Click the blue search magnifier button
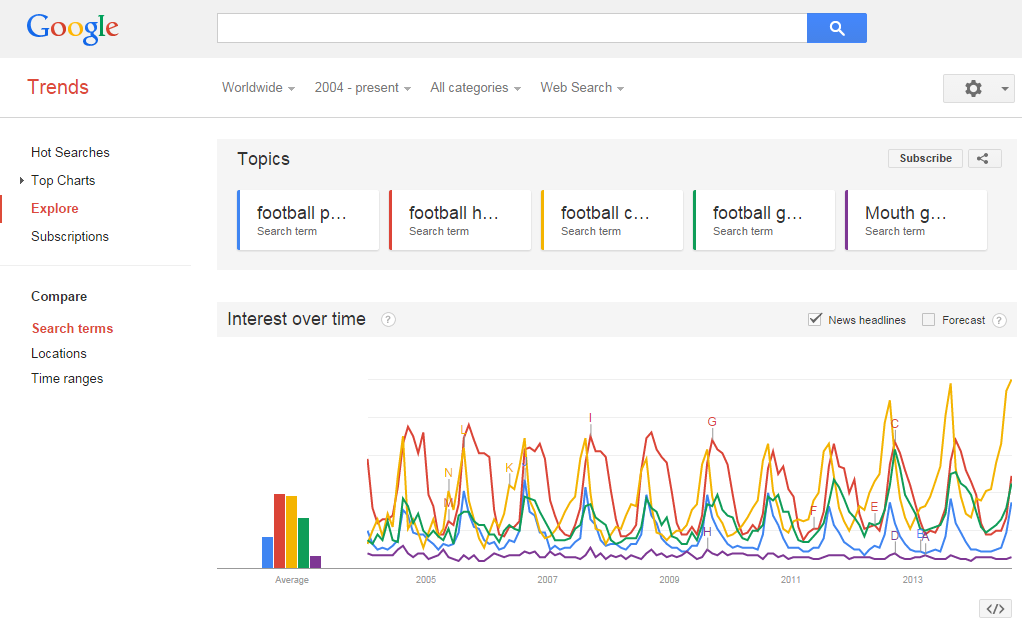Image resolution: width=1022 pixels, height=622 pixels. point(836,28)
